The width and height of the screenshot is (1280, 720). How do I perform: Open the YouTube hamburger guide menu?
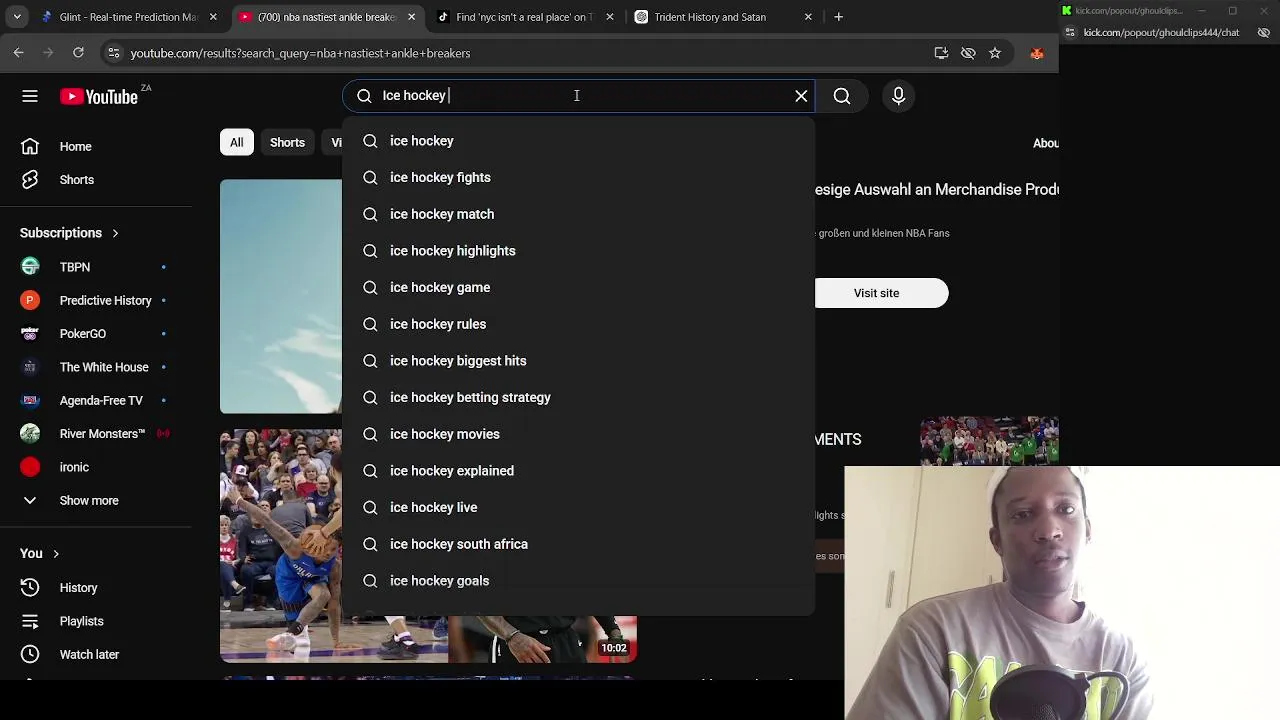click(x=30, y=96)
